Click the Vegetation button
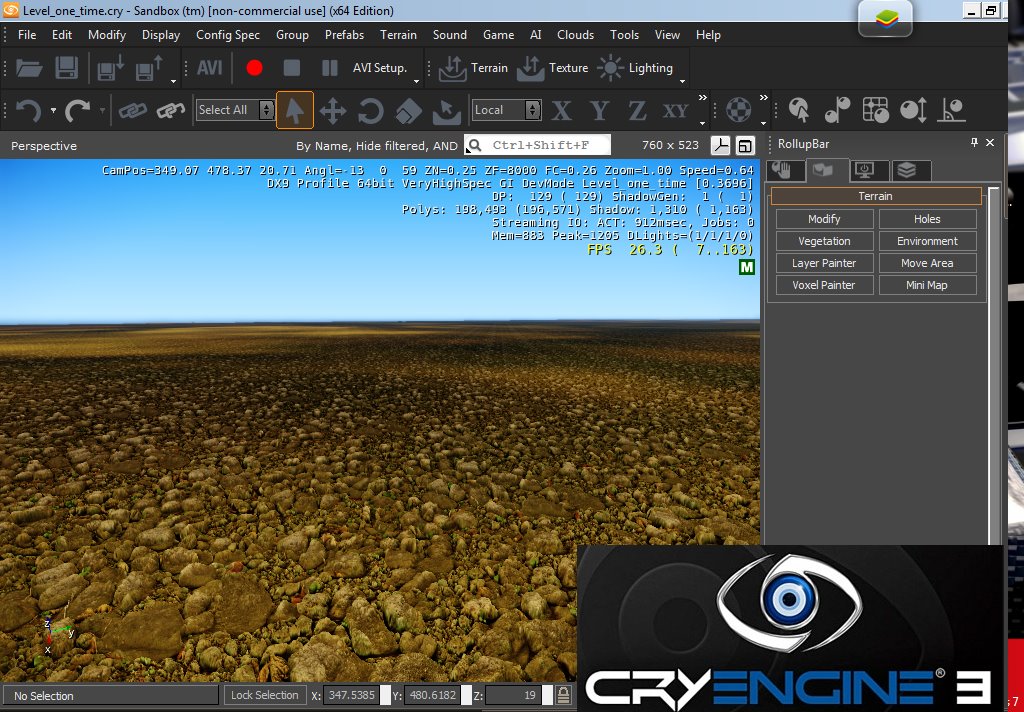The width and height of the screenshot is (1024, 712). coord(824,241)
